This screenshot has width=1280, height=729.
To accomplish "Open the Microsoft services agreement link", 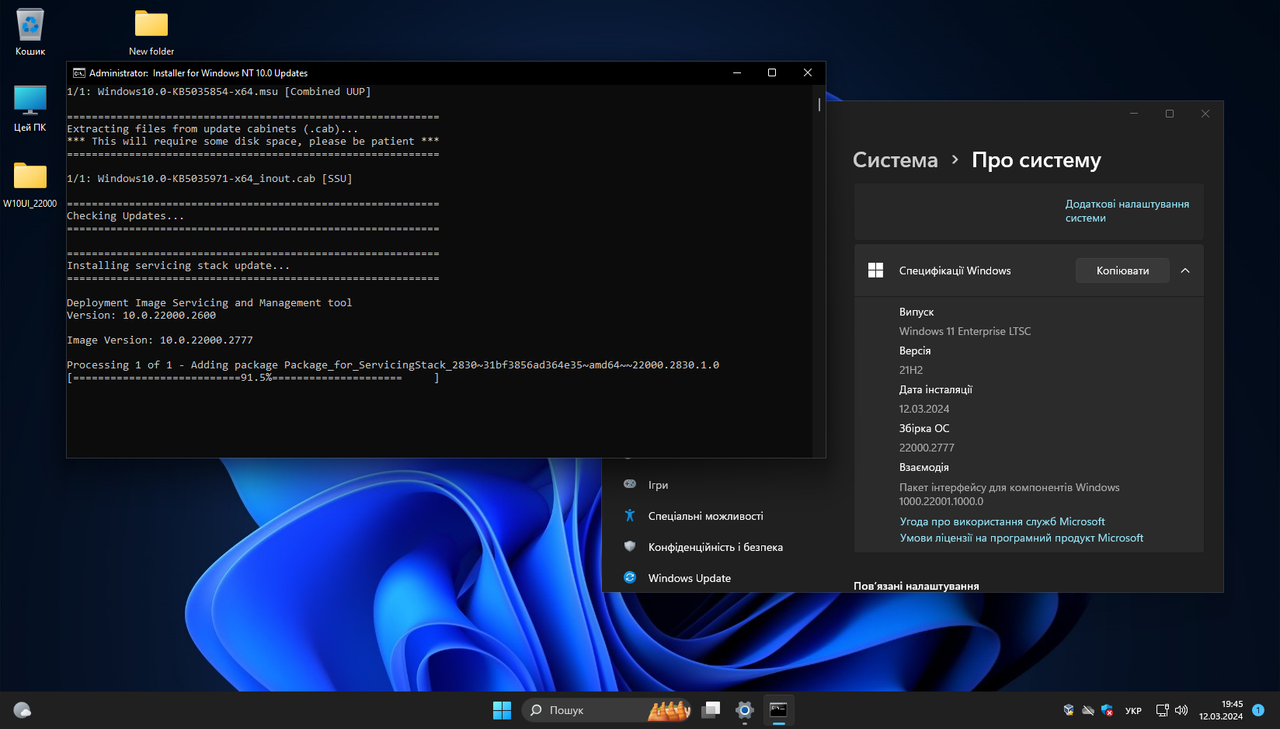I will [x=1003, y=521].
